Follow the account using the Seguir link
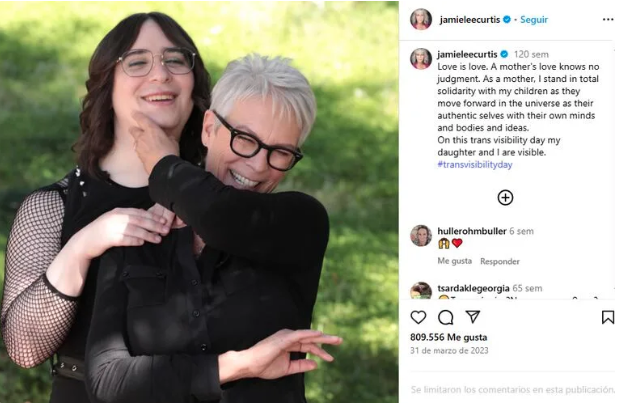The width and height of the screenshot is (632, 405). pyautogui.click(x=534, y=19)
